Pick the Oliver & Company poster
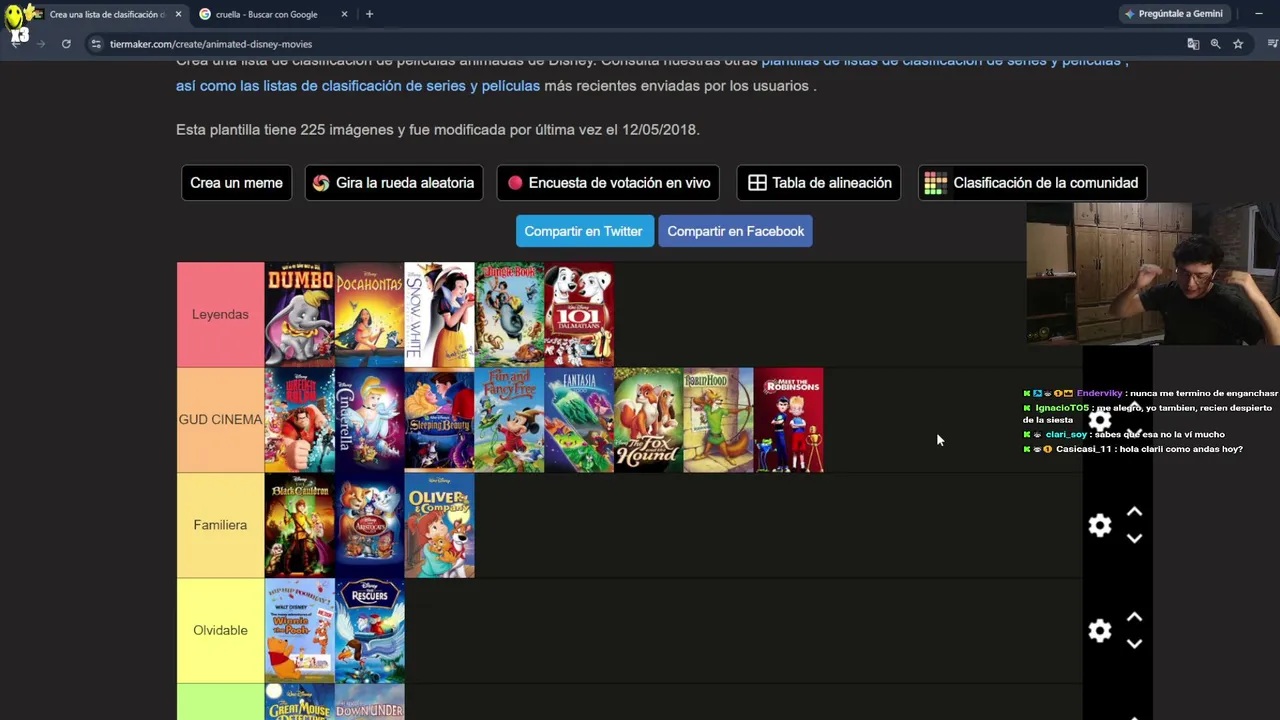The height and width of the screenshot is (720, 1280). click(x=439, y=525)
